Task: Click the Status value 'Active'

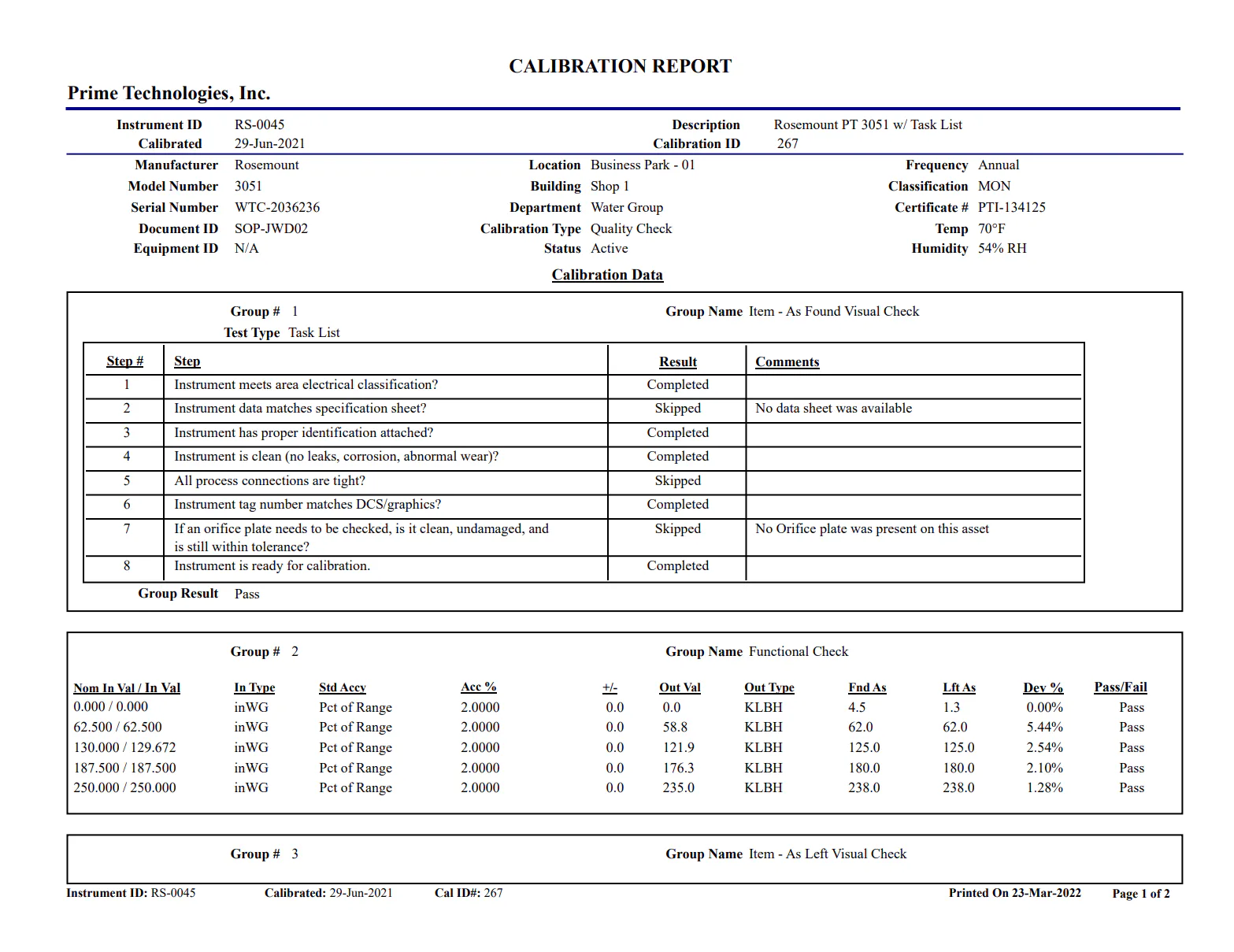Action: pos(609,248)
